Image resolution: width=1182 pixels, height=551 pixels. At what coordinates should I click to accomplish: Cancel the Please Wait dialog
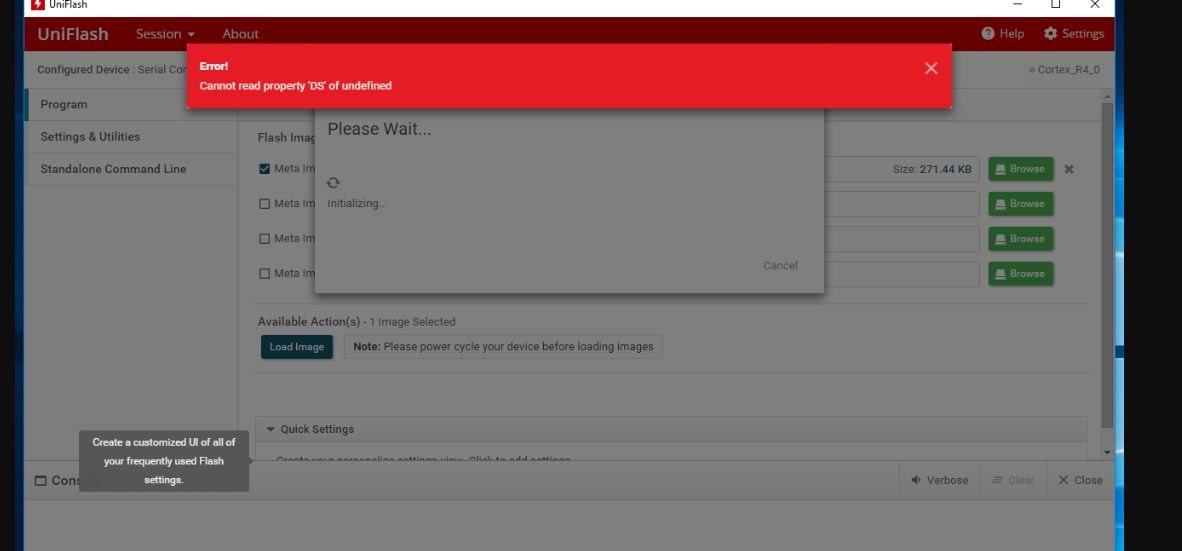[780, 265]
